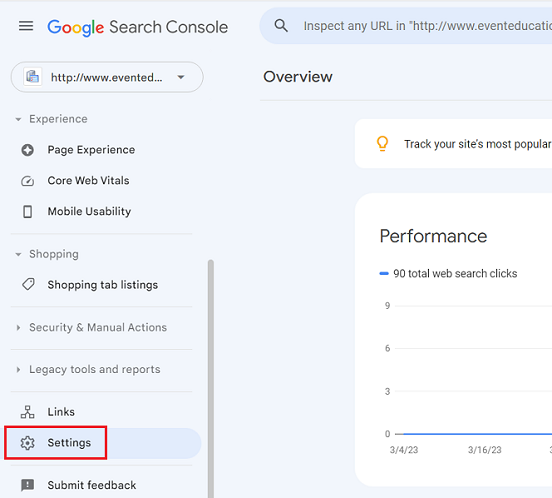This screenshot has width=552, height=498.
Task: Open Shopping tab listings
Action: point(103,285)
